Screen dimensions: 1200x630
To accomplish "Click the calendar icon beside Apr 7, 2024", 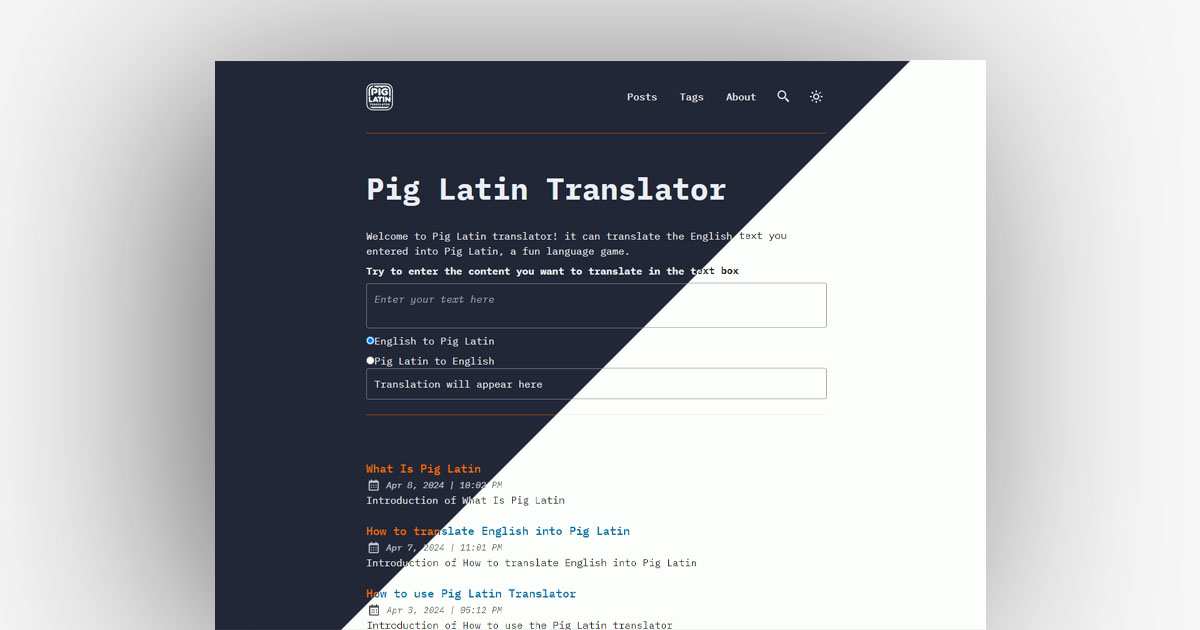I will click(373, 547).
